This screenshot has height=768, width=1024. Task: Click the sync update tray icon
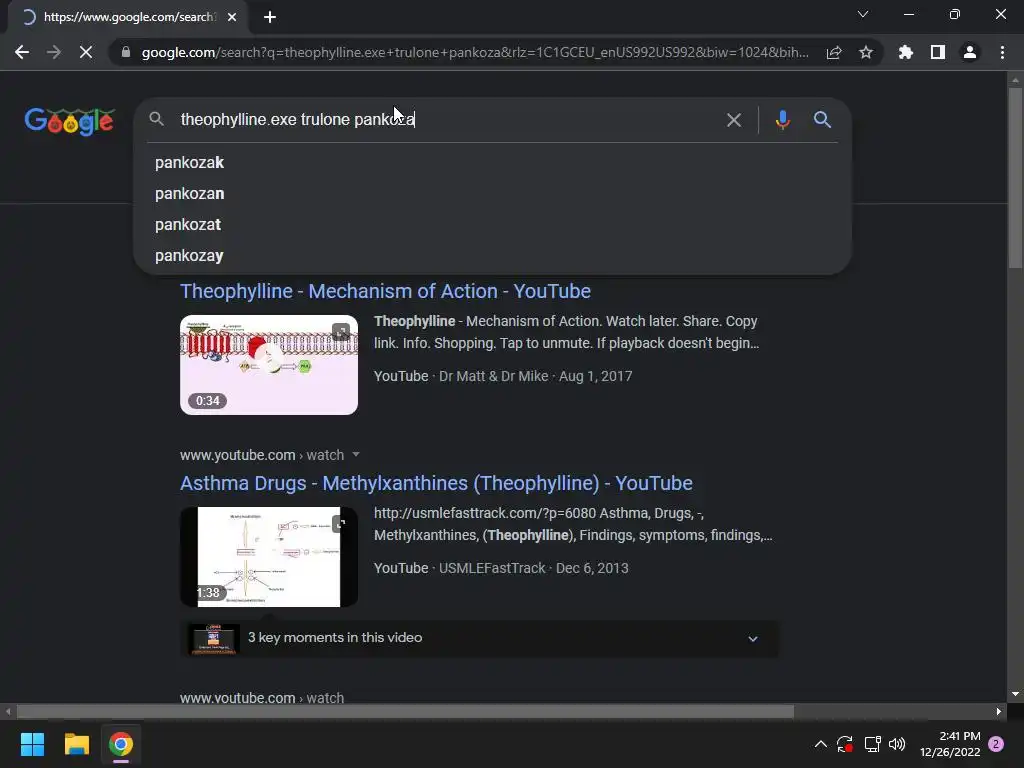point(845,744)
